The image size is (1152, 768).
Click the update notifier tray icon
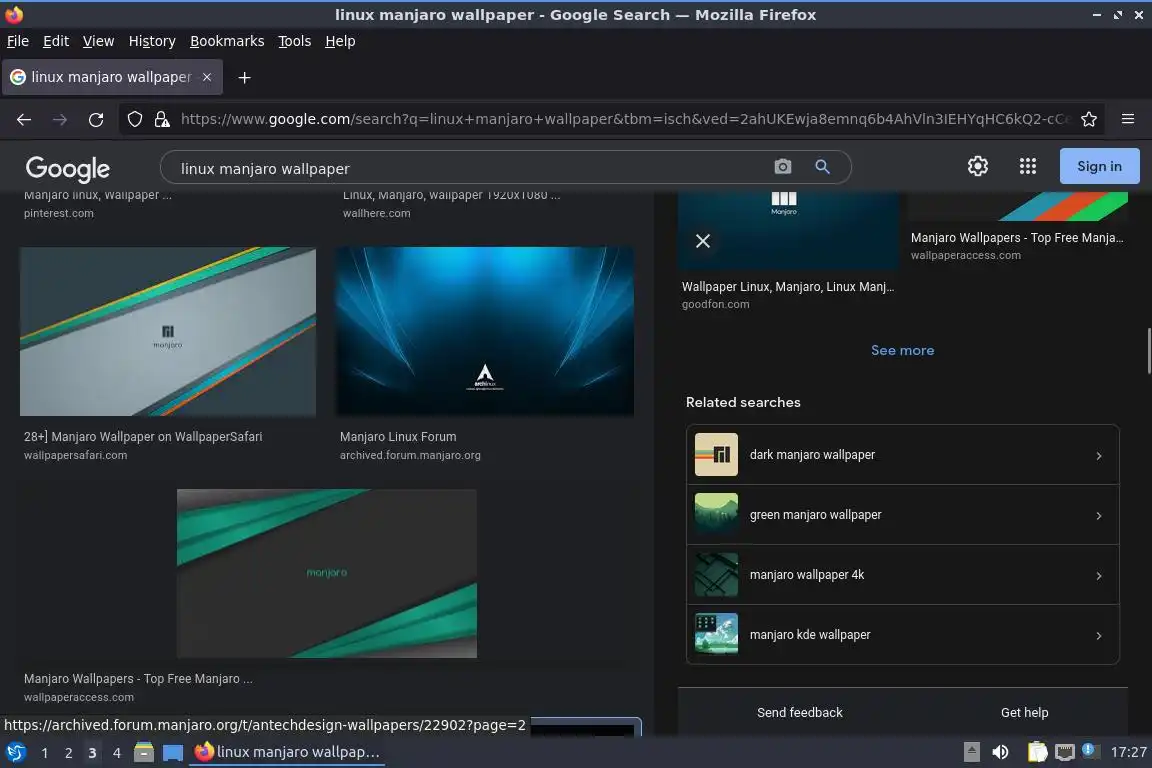[x=1090, y=750]
